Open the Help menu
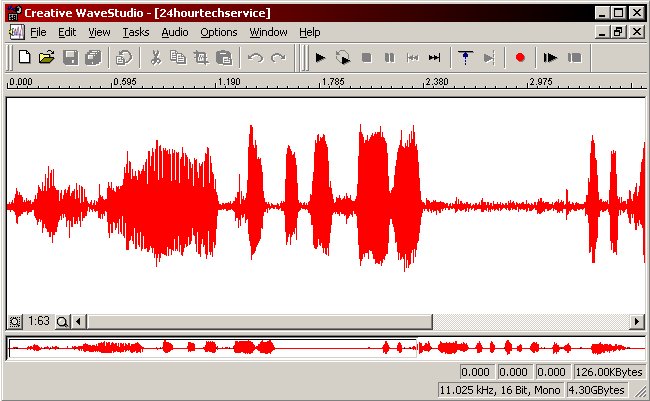Image resolution: width=650 pixels, height=401 pixels. tap(310, 32)
